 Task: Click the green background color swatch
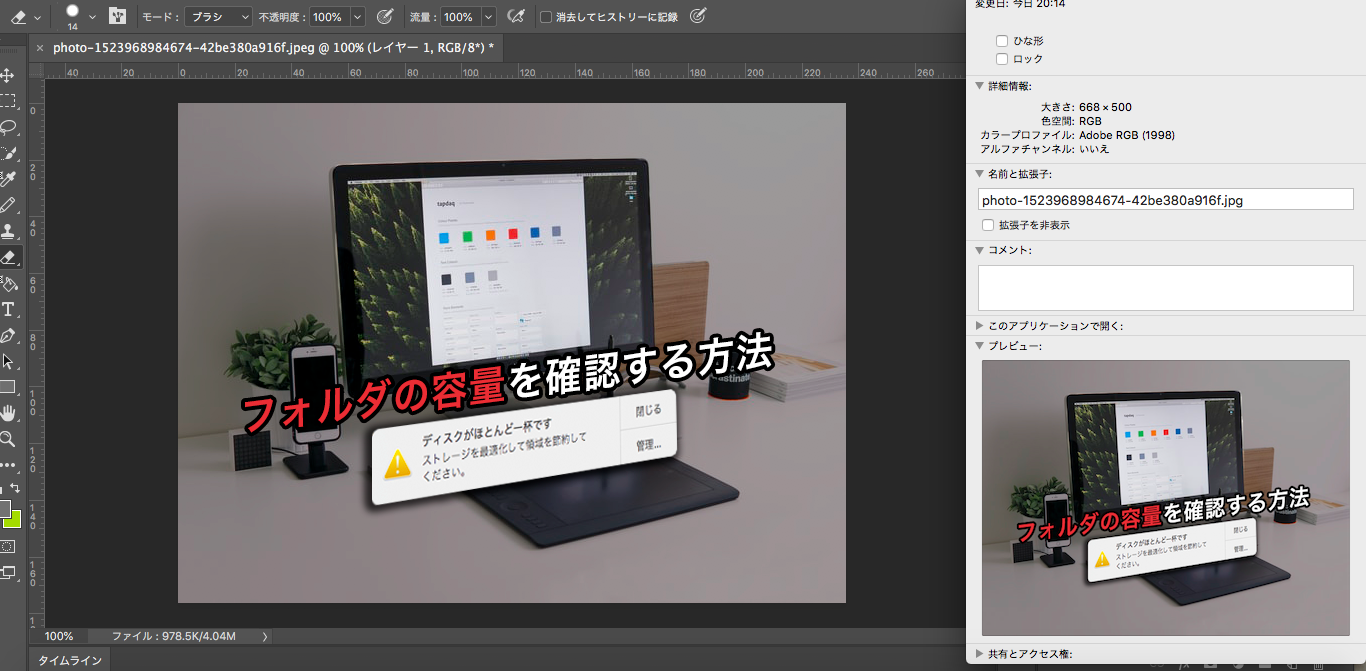tap(11, 519)
